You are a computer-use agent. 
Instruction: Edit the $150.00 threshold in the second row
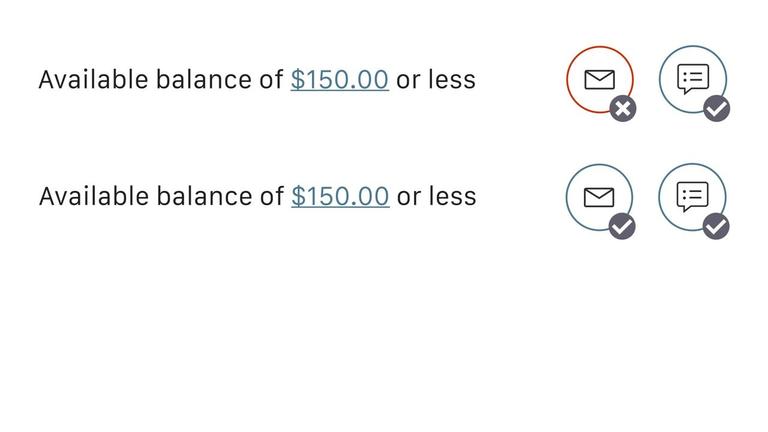340,196
